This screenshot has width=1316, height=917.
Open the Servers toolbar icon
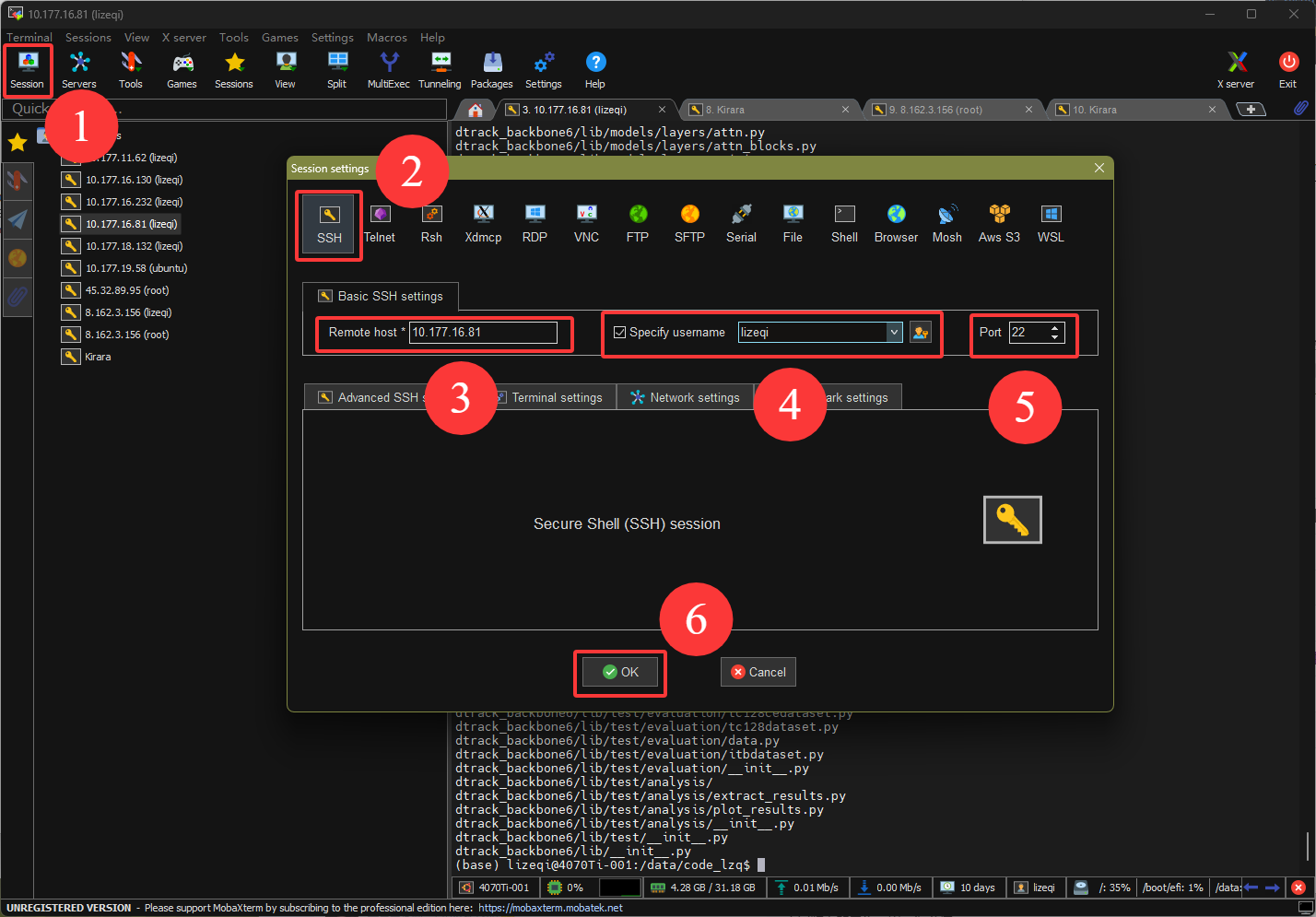pos(79,70)
